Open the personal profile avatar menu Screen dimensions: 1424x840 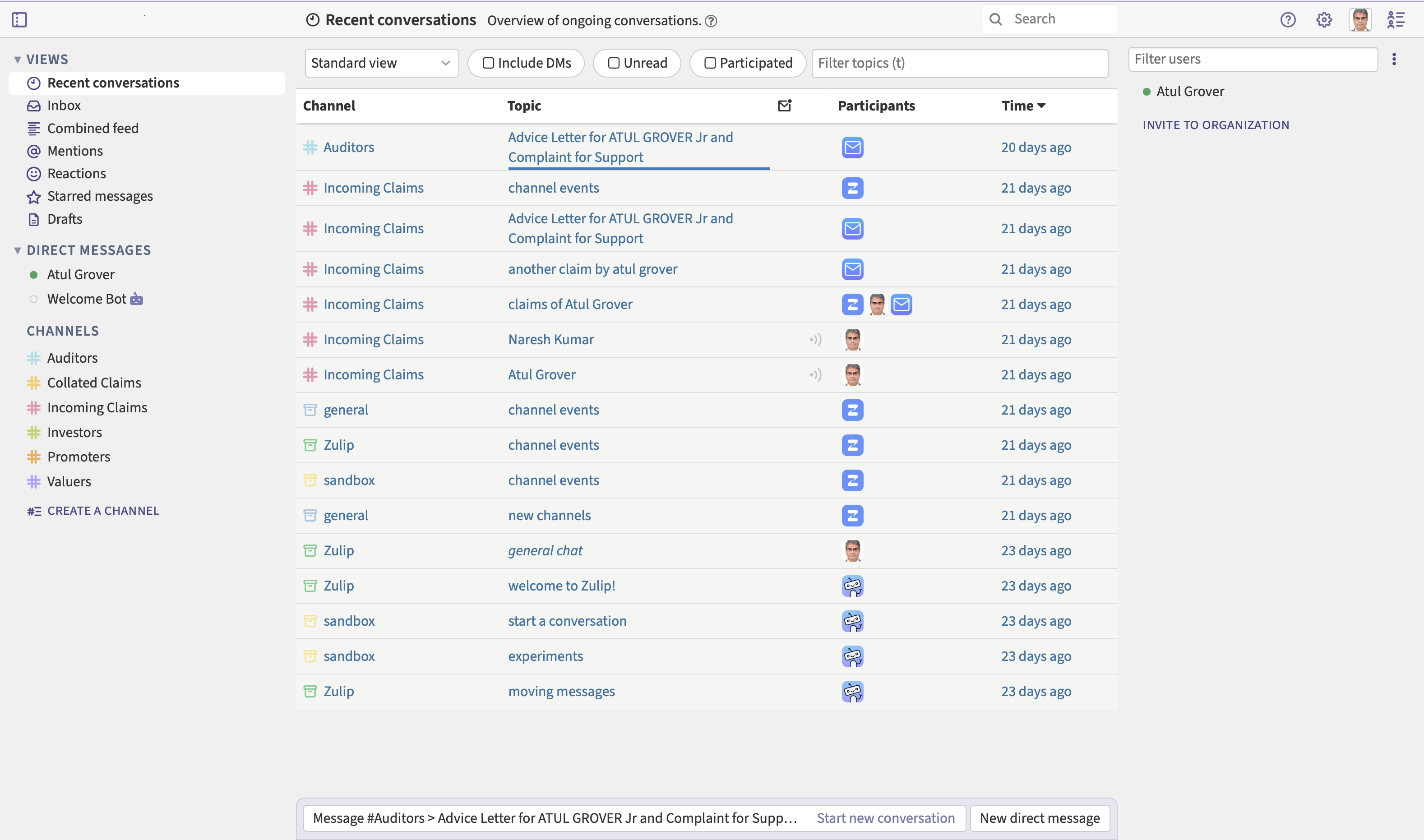coord(1360,20)
